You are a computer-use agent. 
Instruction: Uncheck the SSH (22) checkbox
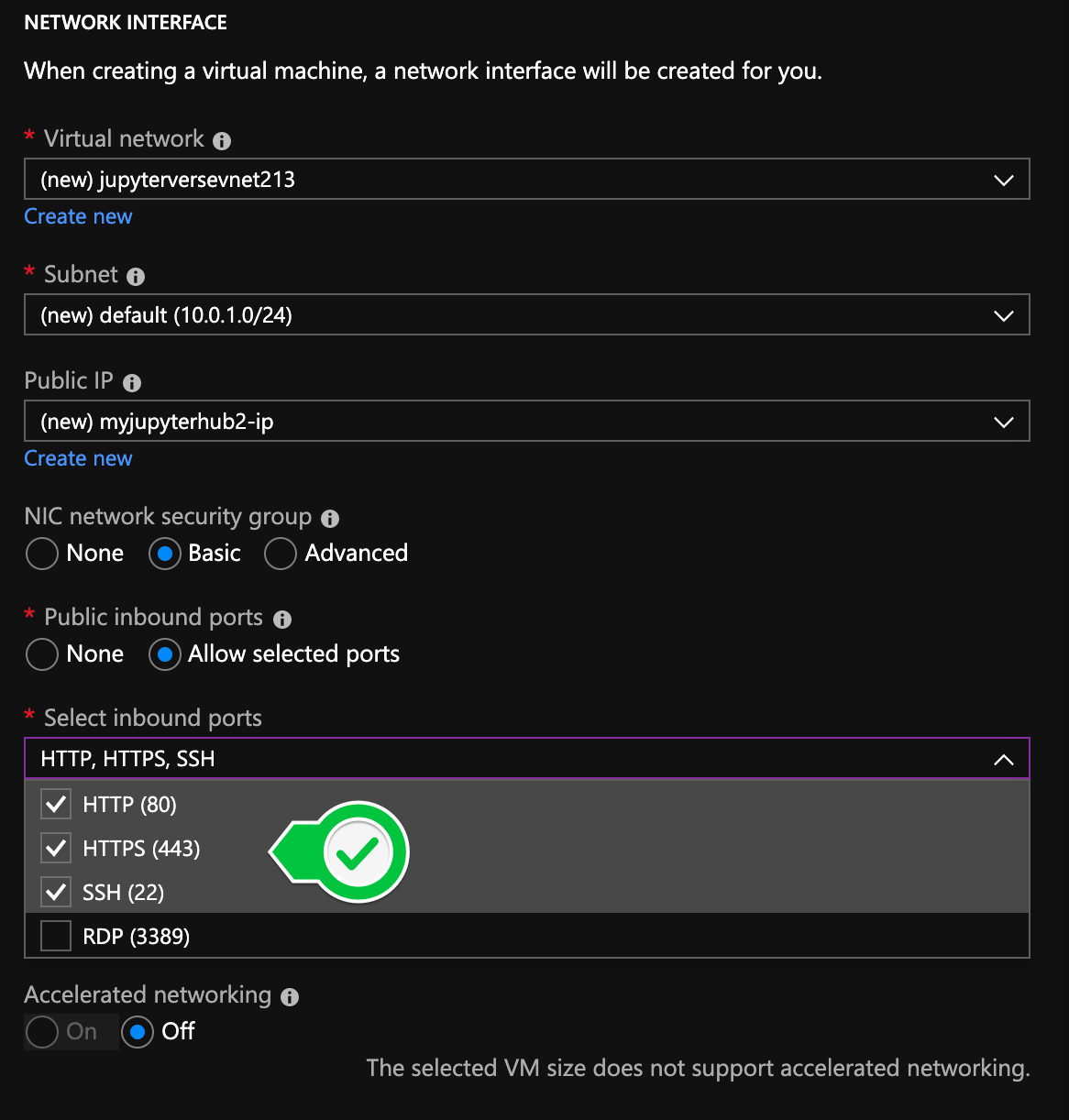56,893
